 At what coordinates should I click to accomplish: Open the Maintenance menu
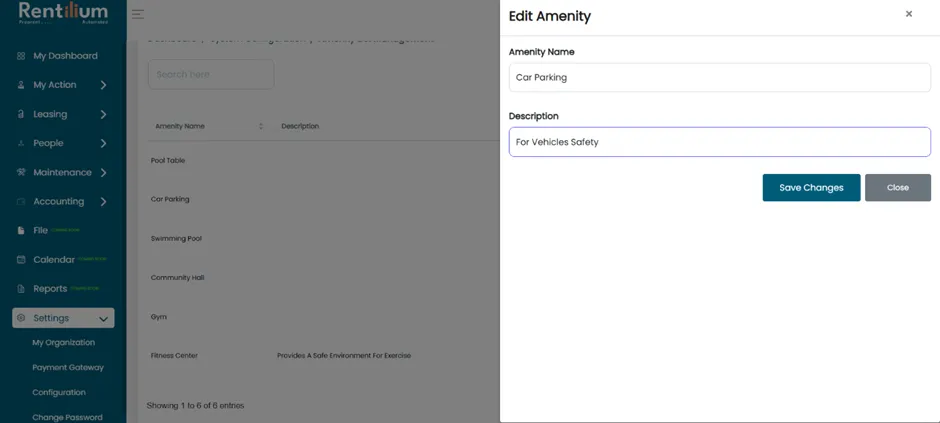(x=63, y=173)
